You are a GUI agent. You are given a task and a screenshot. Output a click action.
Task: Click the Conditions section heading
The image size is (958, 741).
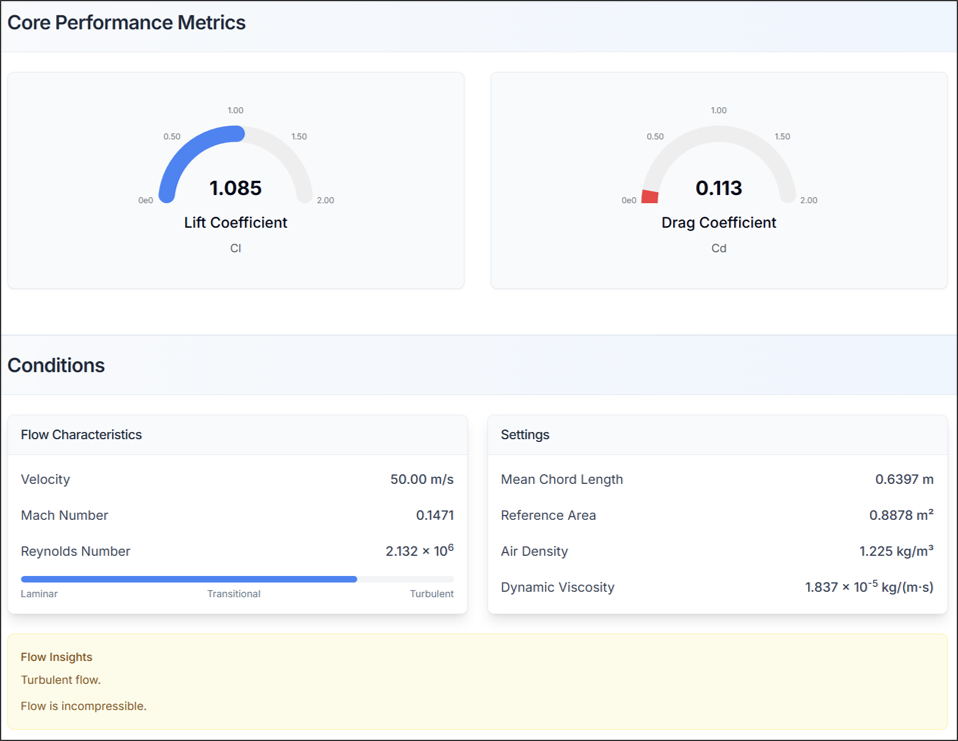coord(56,365)
